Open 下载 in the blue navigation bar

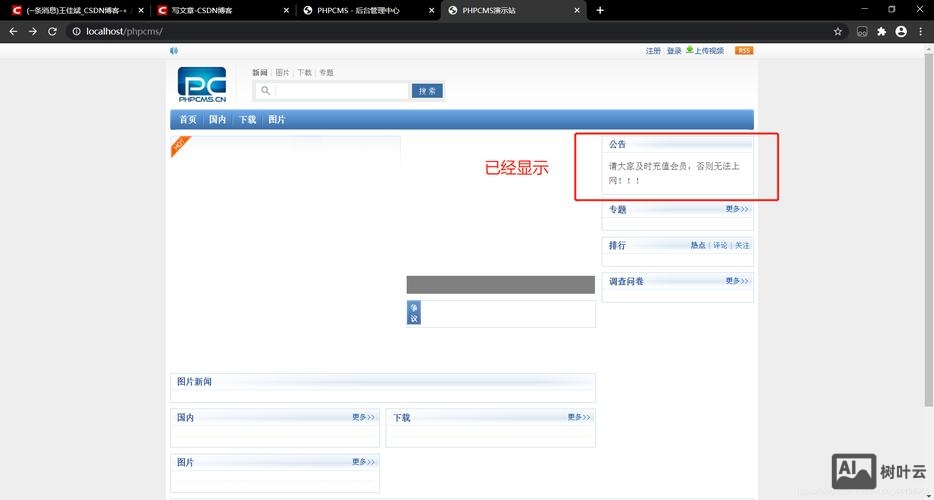coord(247,120)
